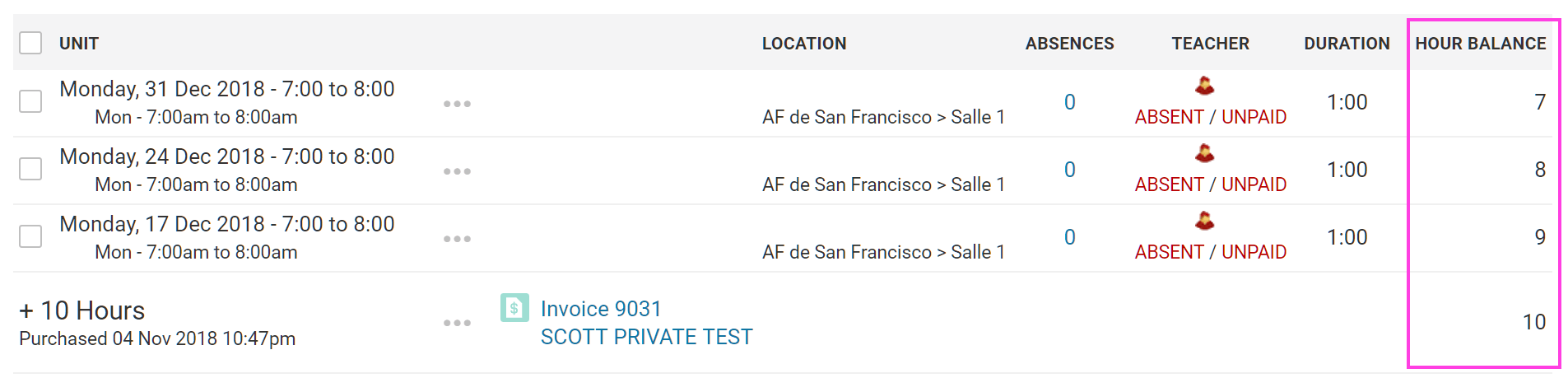This screenshot has width=1568, height=378.
Task: Open three-dots menu for 10 Hours purchase
Action: [457, 323]
